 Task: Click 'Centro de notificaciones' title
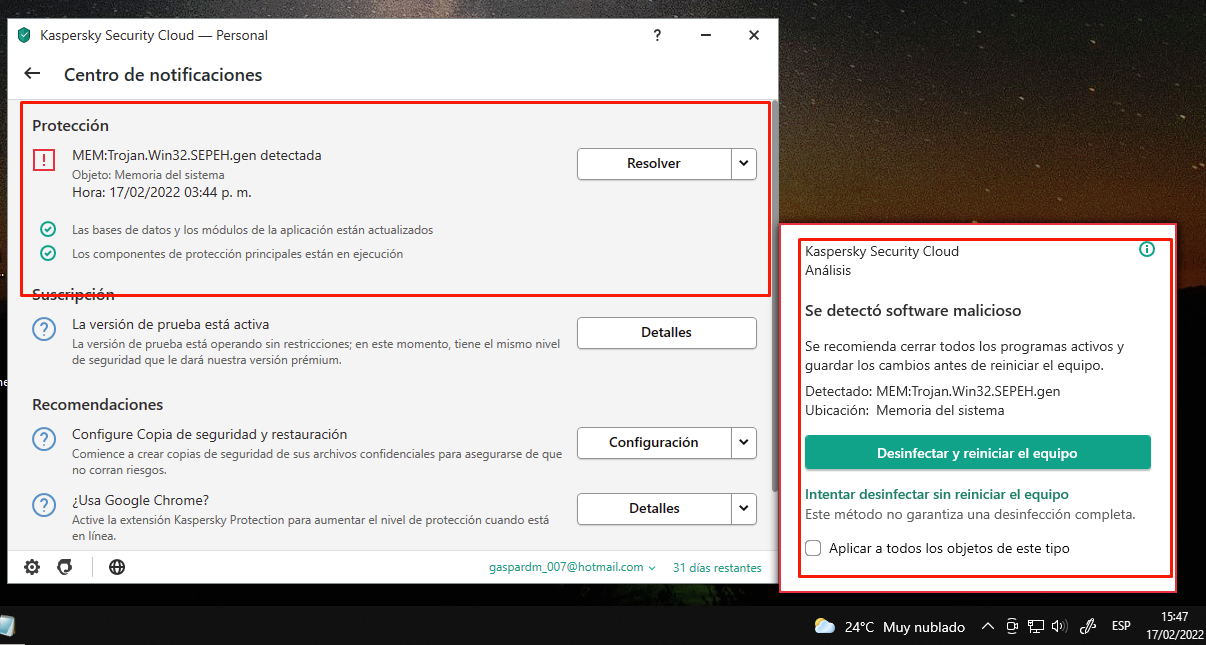pos(163,74)
